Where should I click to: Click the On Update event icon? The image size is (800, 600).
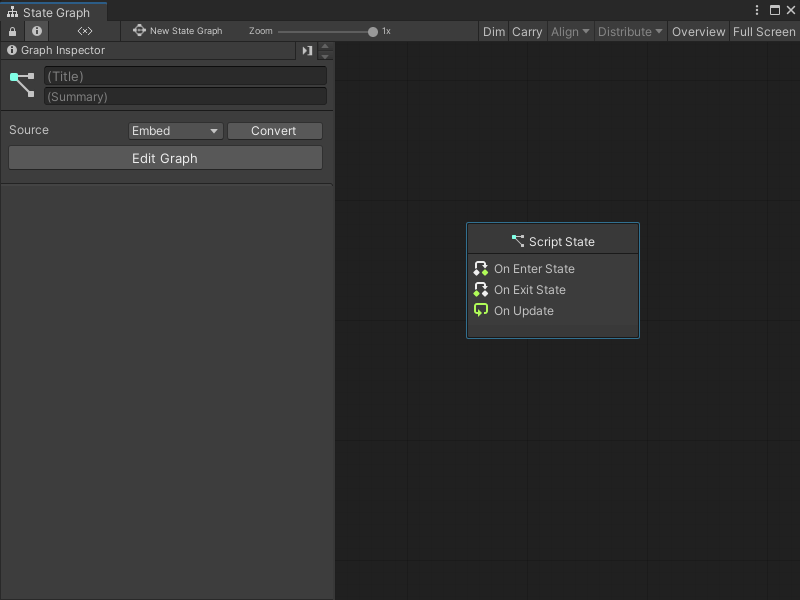[480, 310]
